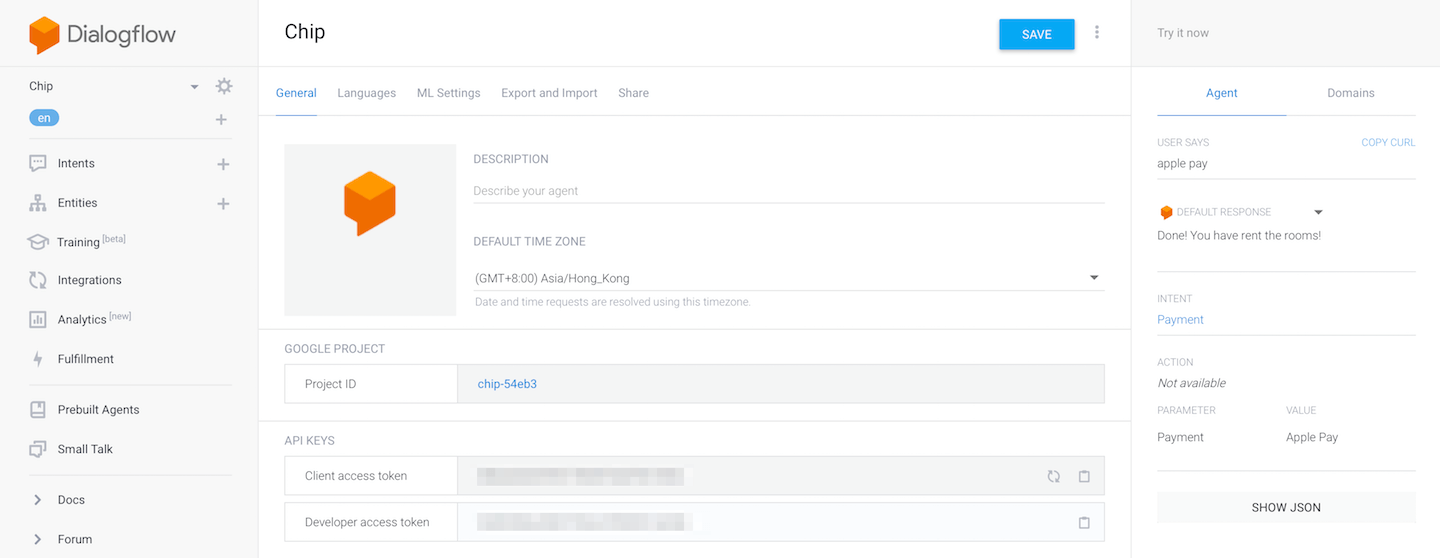This screenshot has width=1440, height=558.
Task: Click the agent description input field
Action: (788, 191)
